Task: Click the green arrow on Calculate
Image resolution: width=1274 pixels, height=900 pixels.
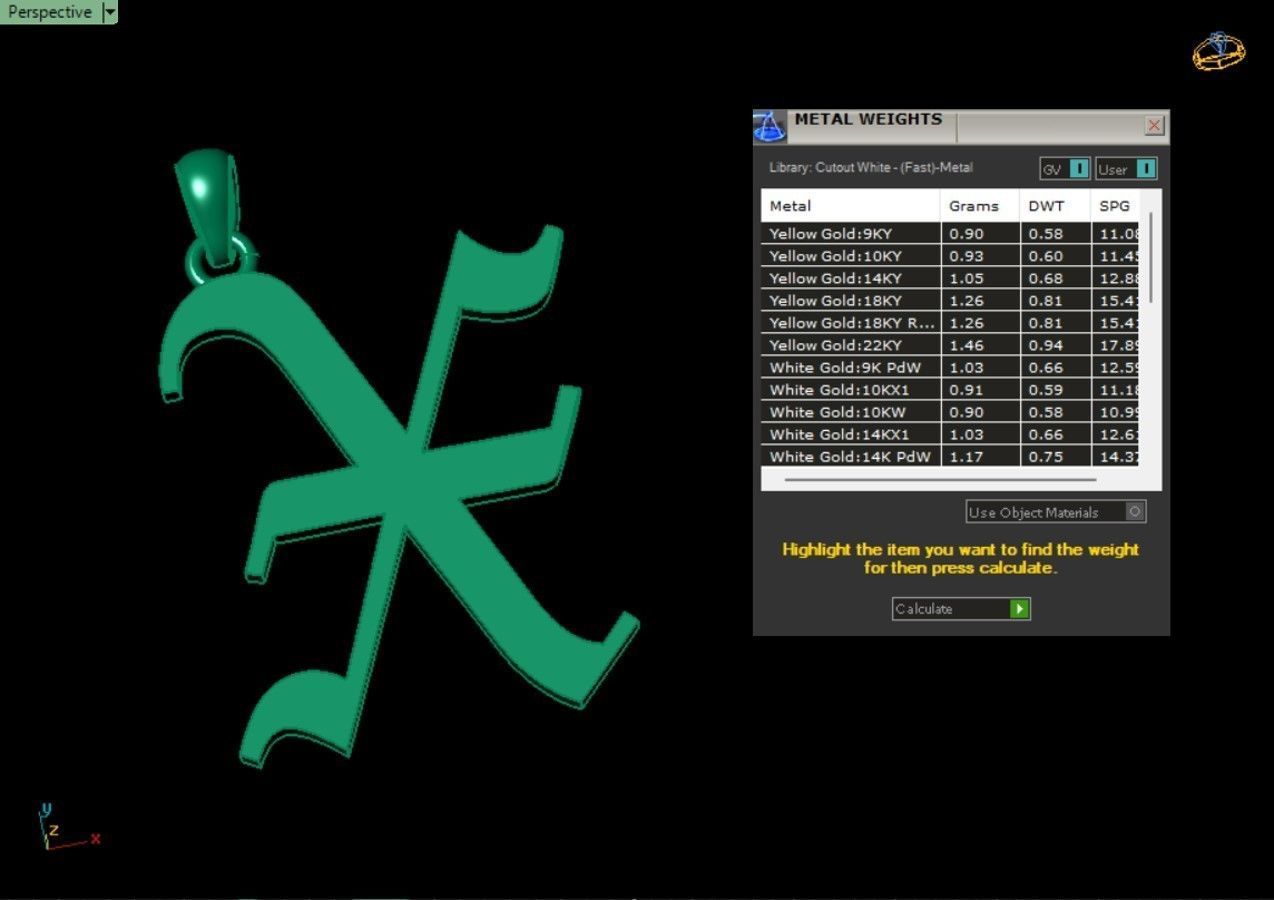Action: click(x=1019, y=609)
